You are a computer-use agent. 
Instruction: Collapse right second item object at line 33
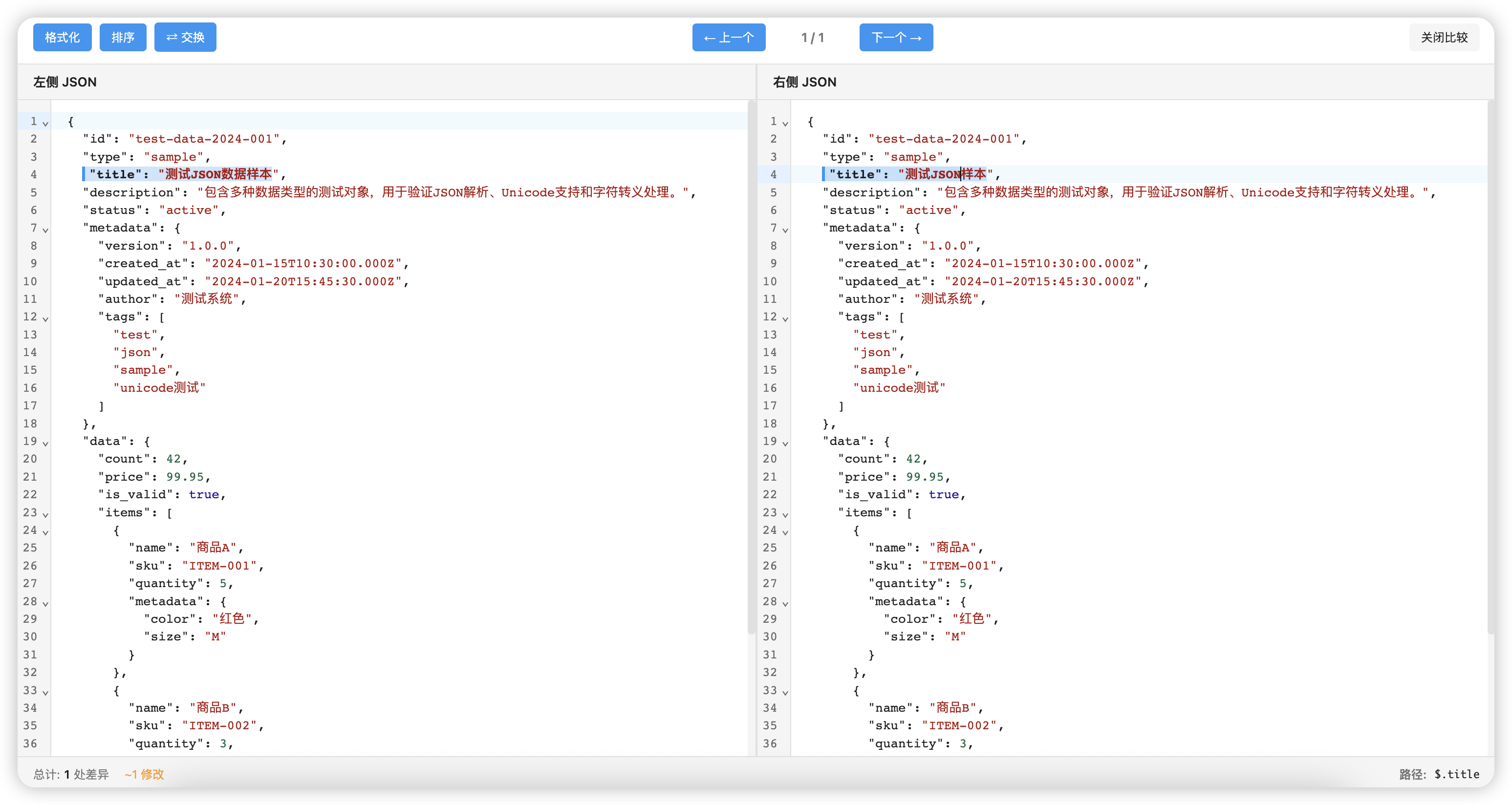(785, 692)
